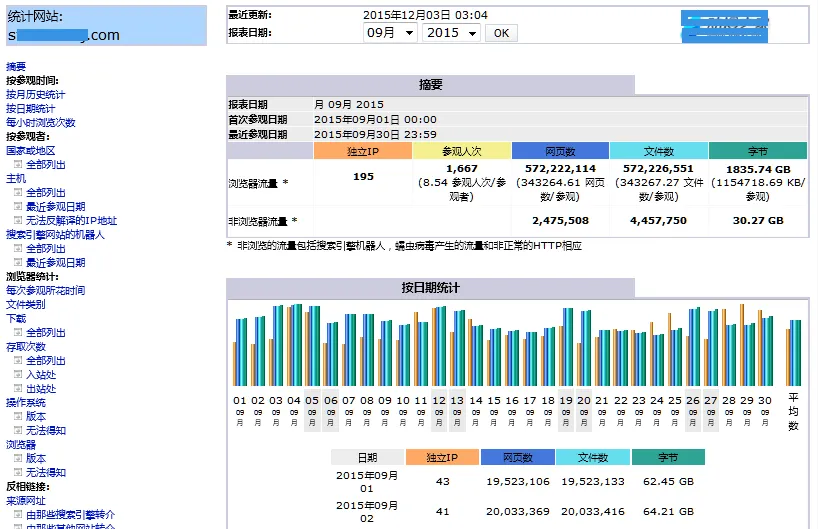
Task: Click blue 网页数 legend in daily table
Action: 518,457
